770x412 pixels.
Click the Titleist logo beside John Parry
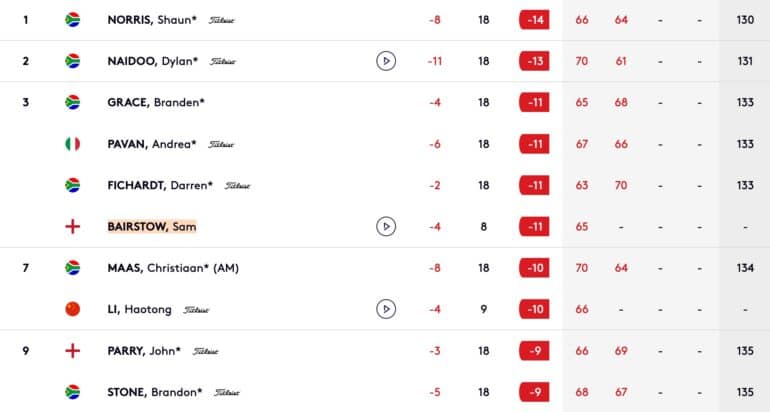(205, 351)
